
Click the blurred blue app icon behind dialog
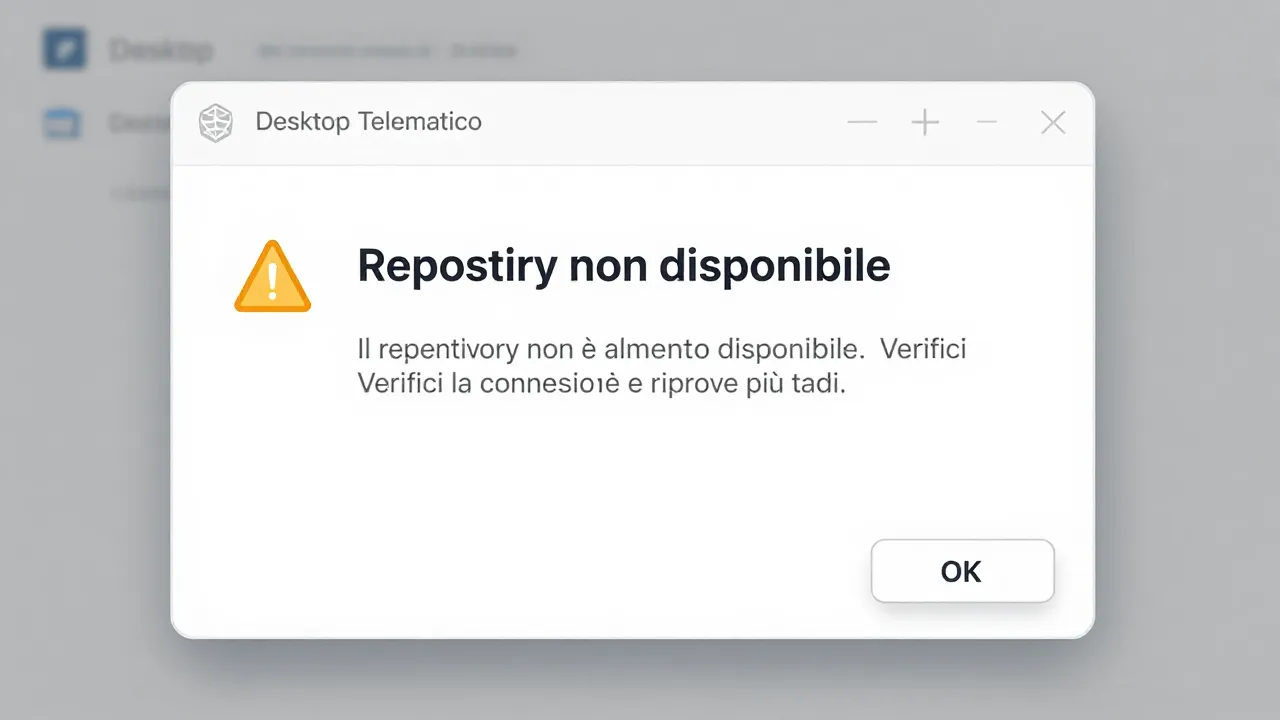click(x=65, y=48)
